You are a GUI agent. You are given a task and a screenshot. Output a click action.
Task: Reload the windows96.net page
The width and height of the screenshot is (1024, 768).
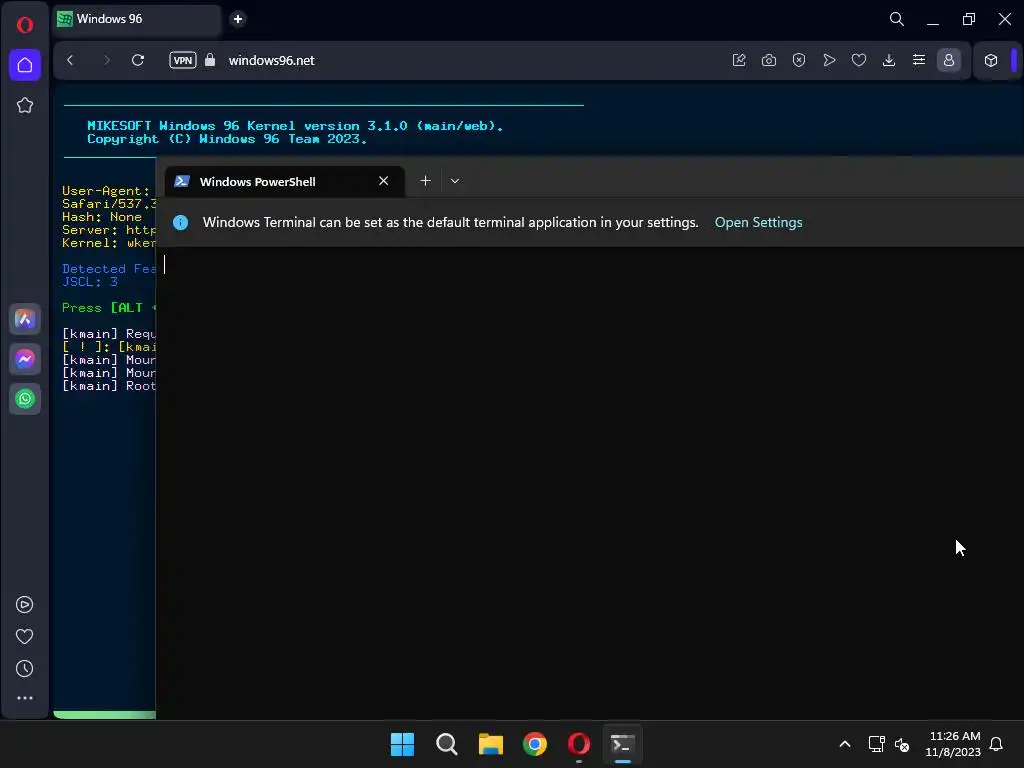pos(138,60)
